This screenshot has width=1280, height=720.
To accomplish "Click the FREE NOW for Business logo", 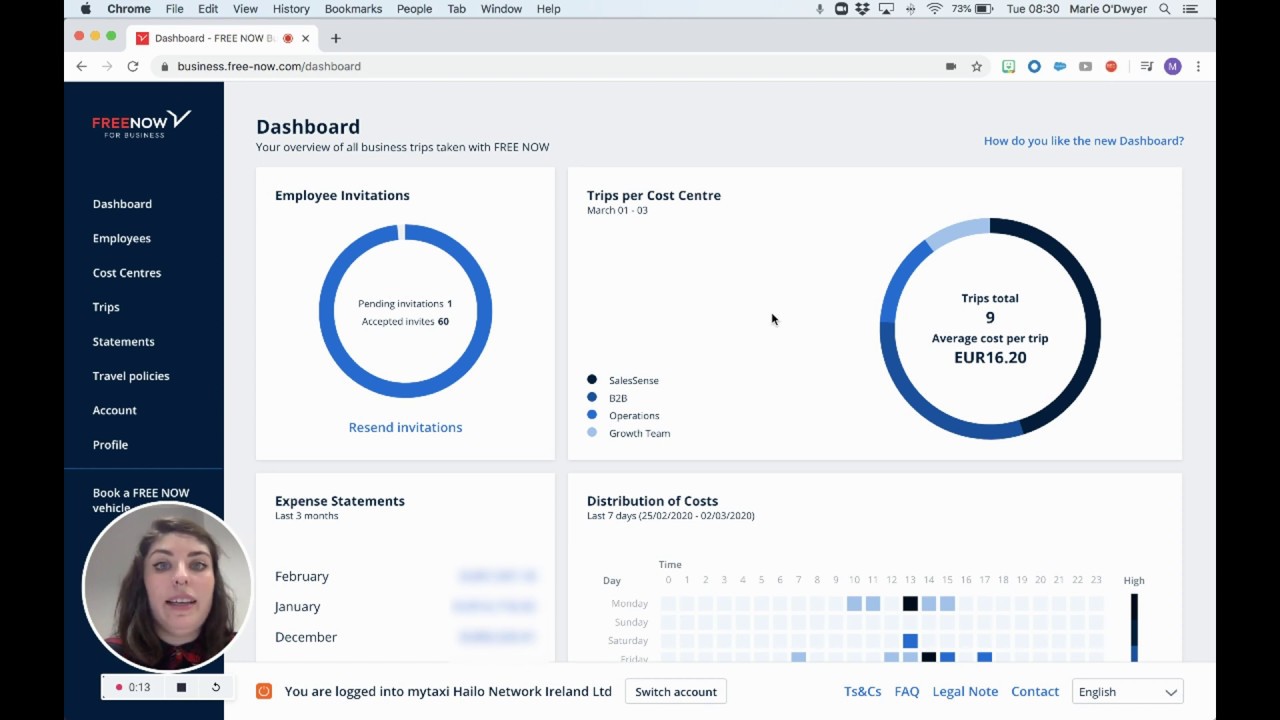I will [x=141, y=123].
